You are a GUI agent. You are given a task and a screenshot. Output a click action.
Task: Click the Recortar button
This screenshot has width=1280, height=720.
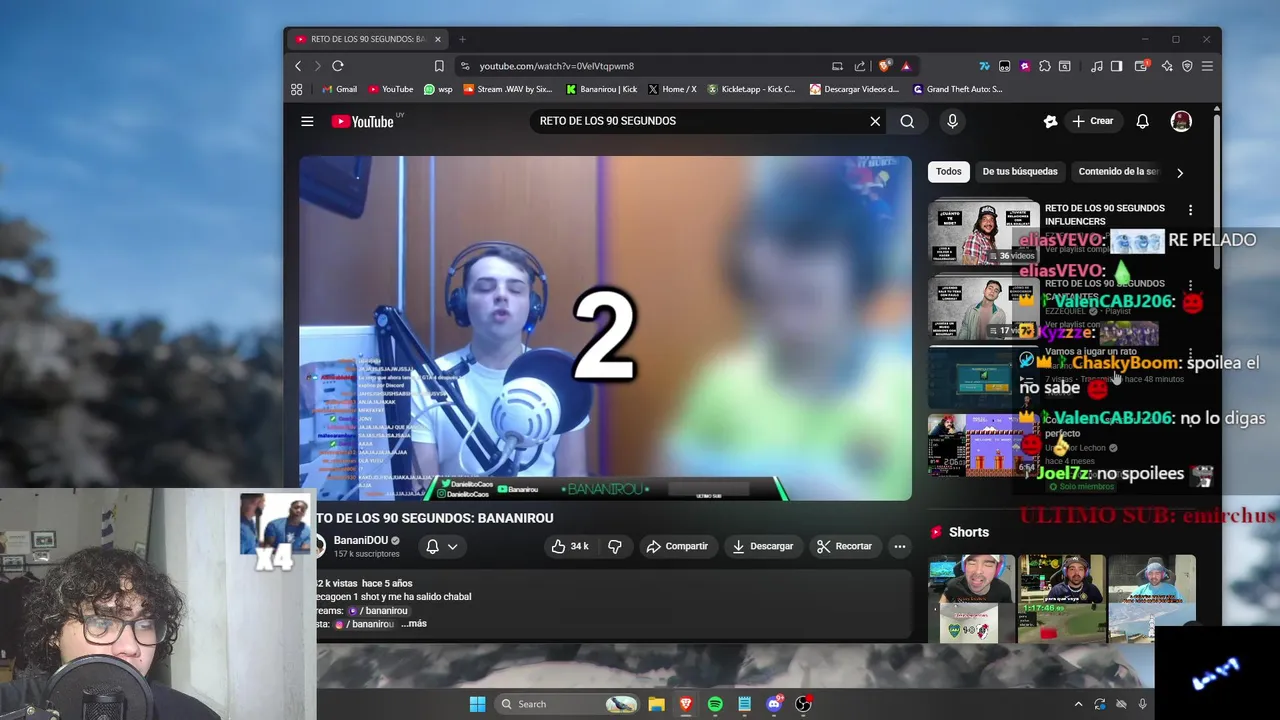pyautogui.click(x=844, y=546)
